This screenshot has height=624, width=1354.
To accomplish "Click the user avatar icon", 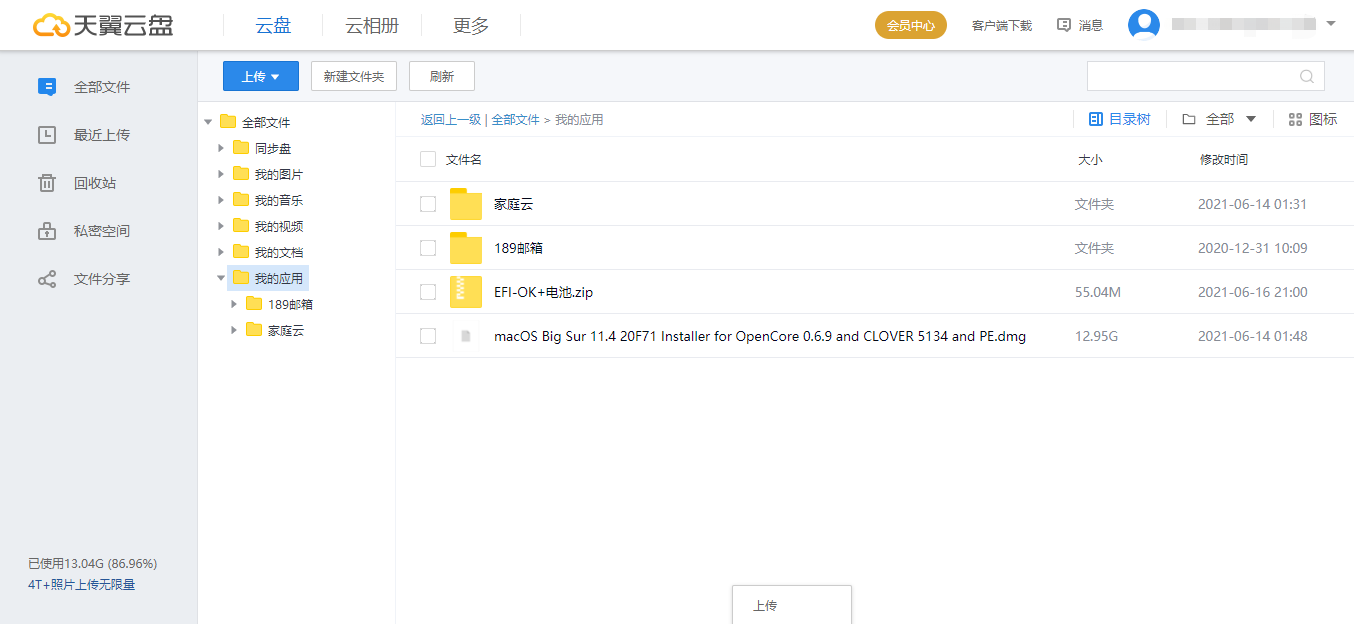I will point(1144,25).
